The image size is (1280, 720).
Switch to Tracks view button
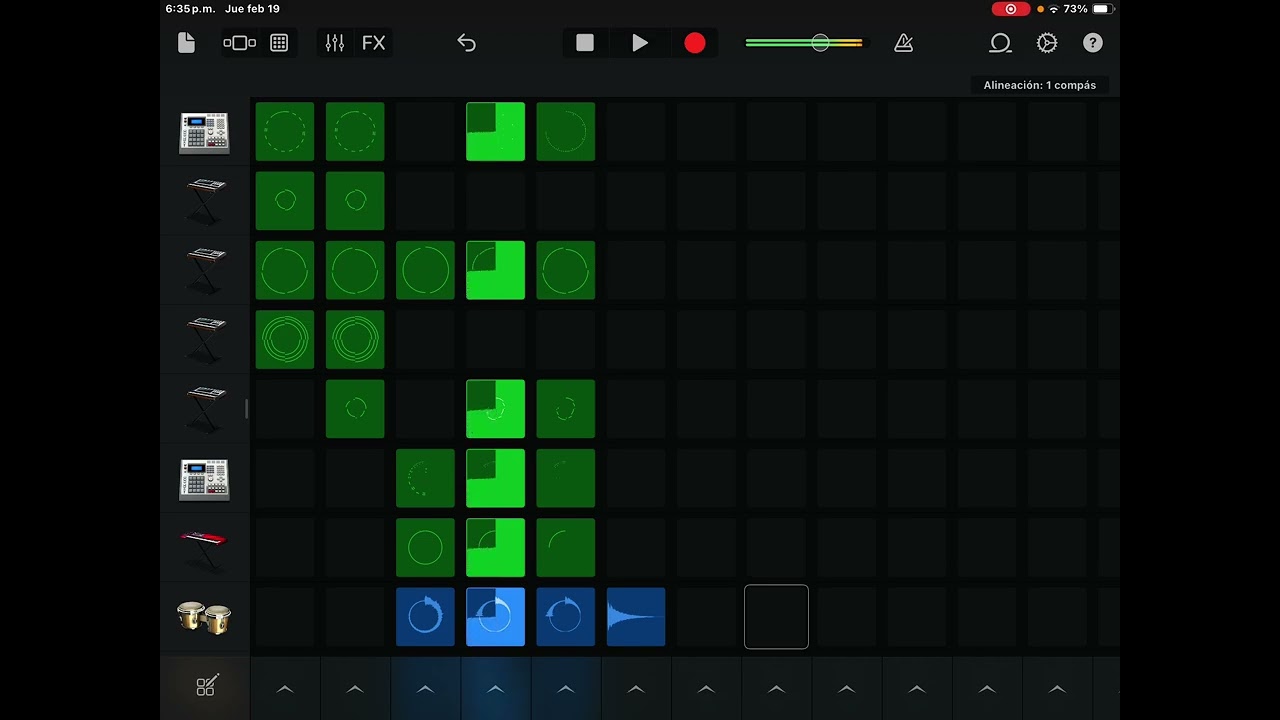[240, 43]
